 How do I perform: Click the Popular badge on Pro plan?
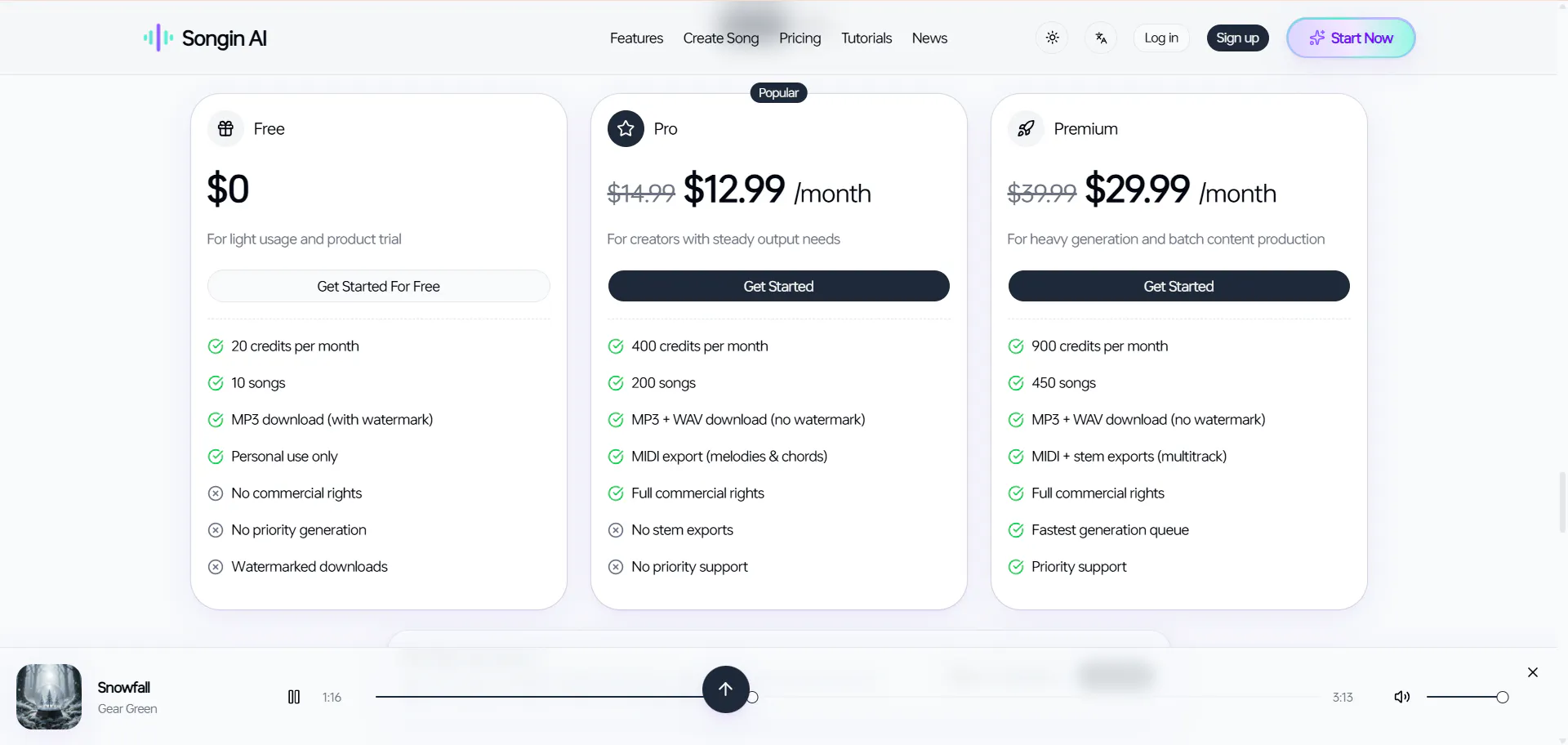(x=778, y=93)
